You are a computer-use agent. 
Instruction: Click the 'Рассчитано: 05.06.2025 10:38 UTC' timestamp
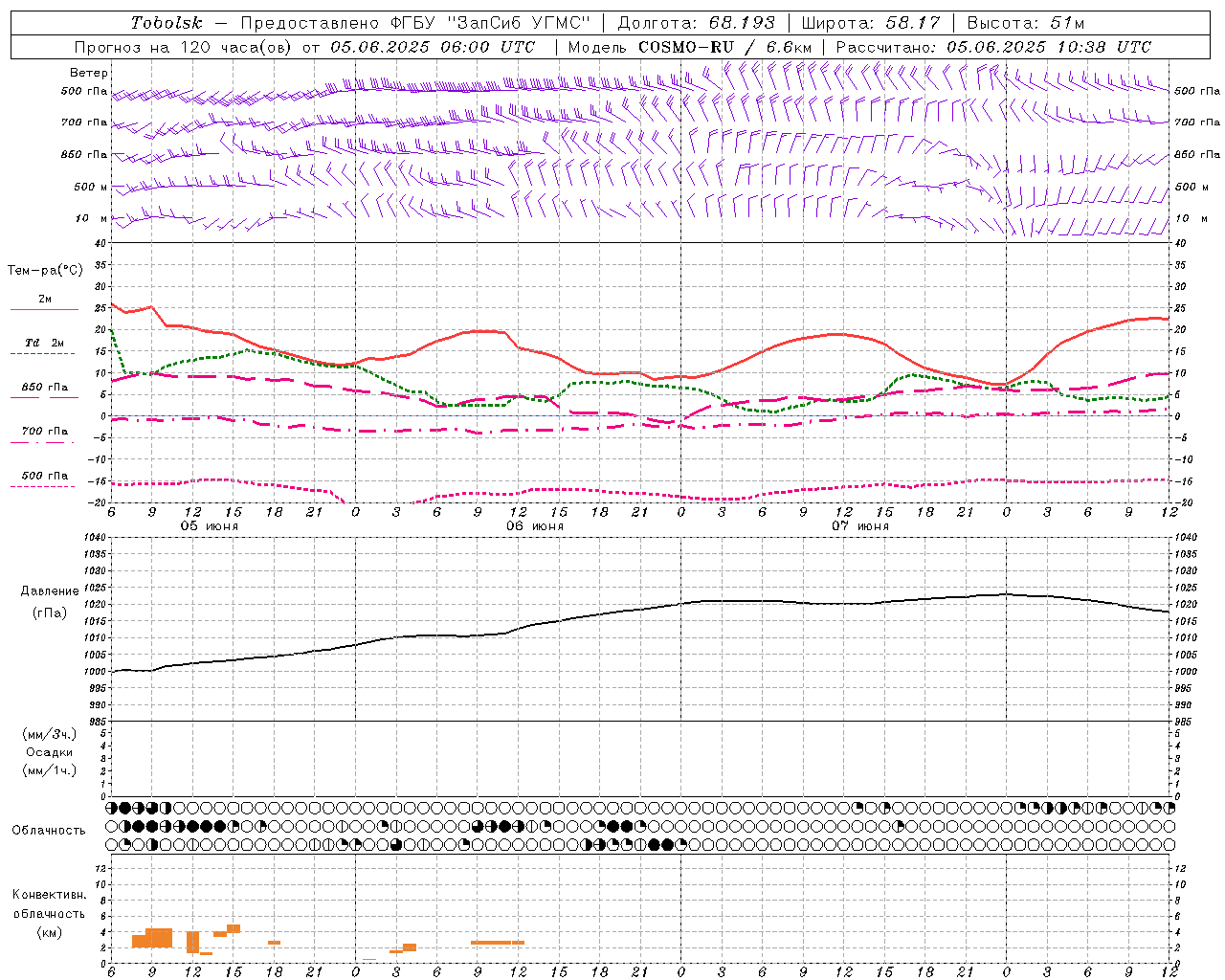[993, 47]
